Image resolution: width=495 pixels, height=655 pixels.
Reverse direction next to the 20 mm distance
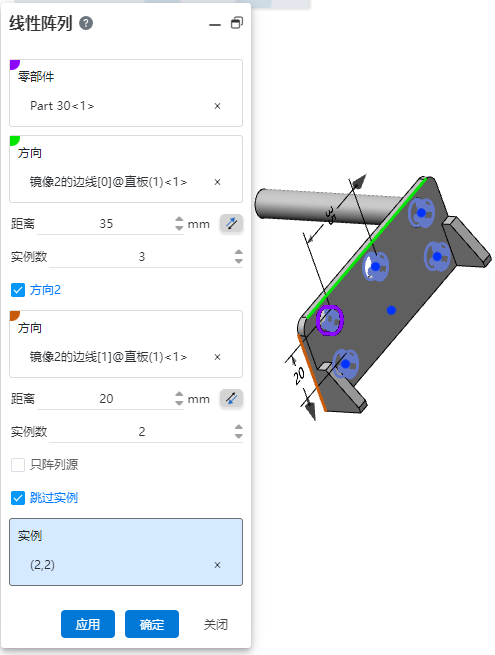tap(231, 399)
